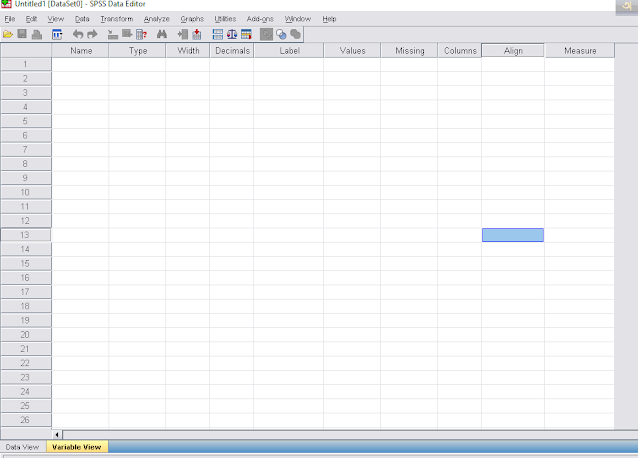Select row header 1
The width and height of the screenshot is (638, 458).
[x=26, y=64]
